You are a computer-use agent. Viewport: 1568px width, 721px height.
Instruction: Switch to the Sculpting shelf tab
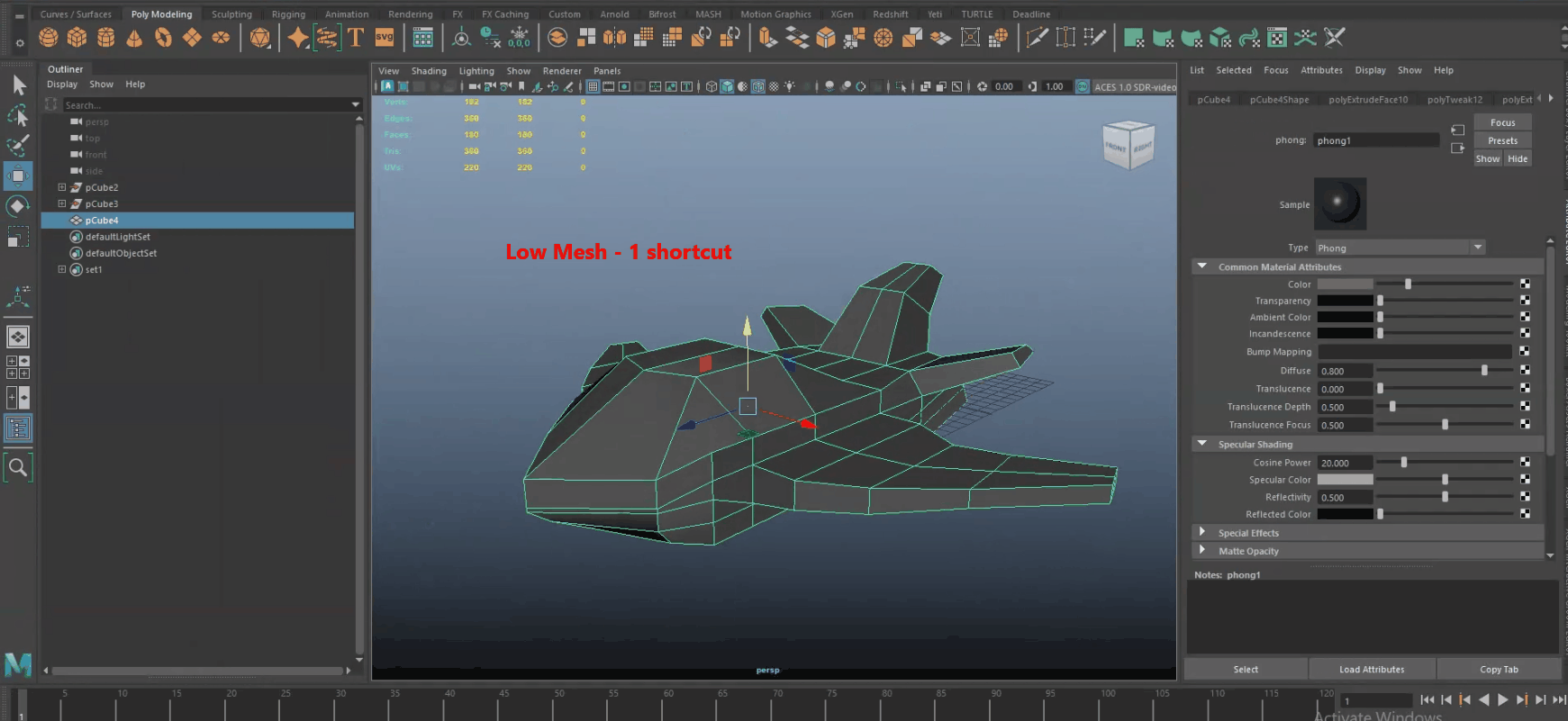(x=231, y=14)
